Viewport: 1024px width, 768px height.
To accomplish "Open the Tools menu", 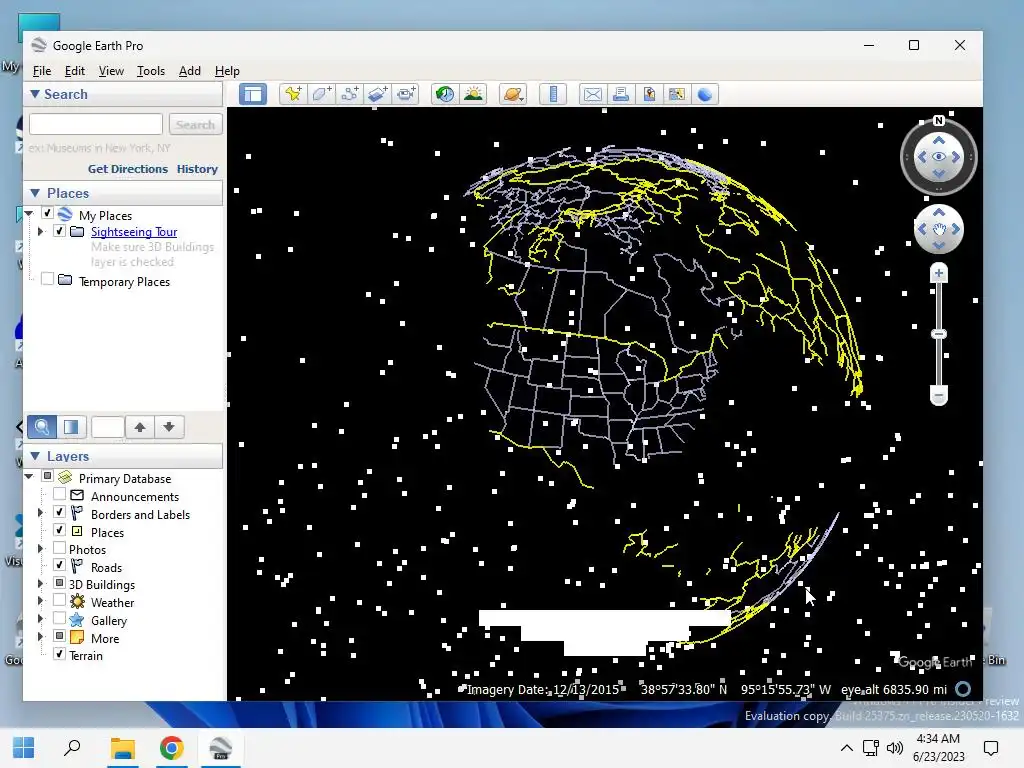I will [151, 71].
